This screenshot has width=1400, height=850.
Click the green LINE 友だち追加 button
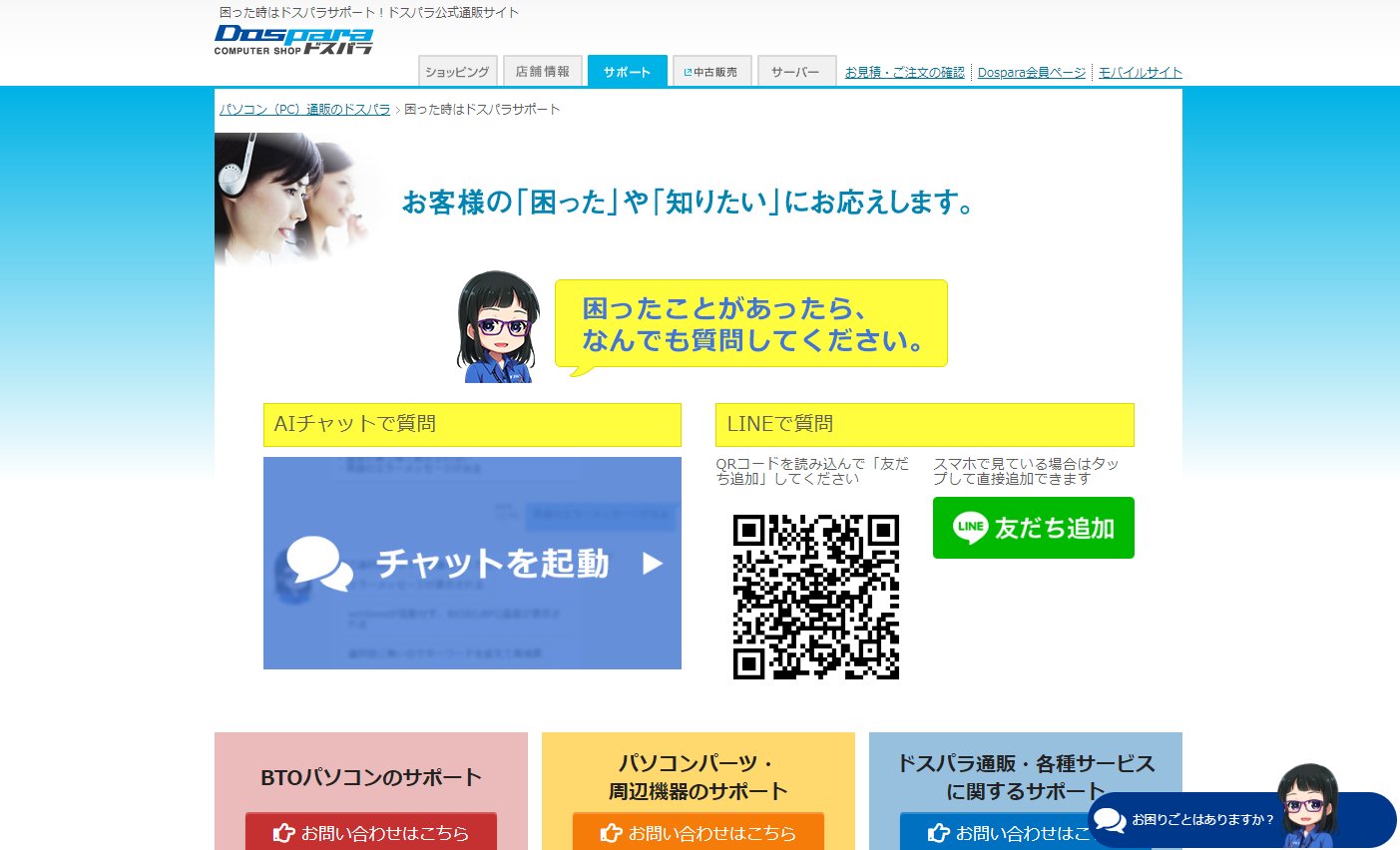[1033, 528]
